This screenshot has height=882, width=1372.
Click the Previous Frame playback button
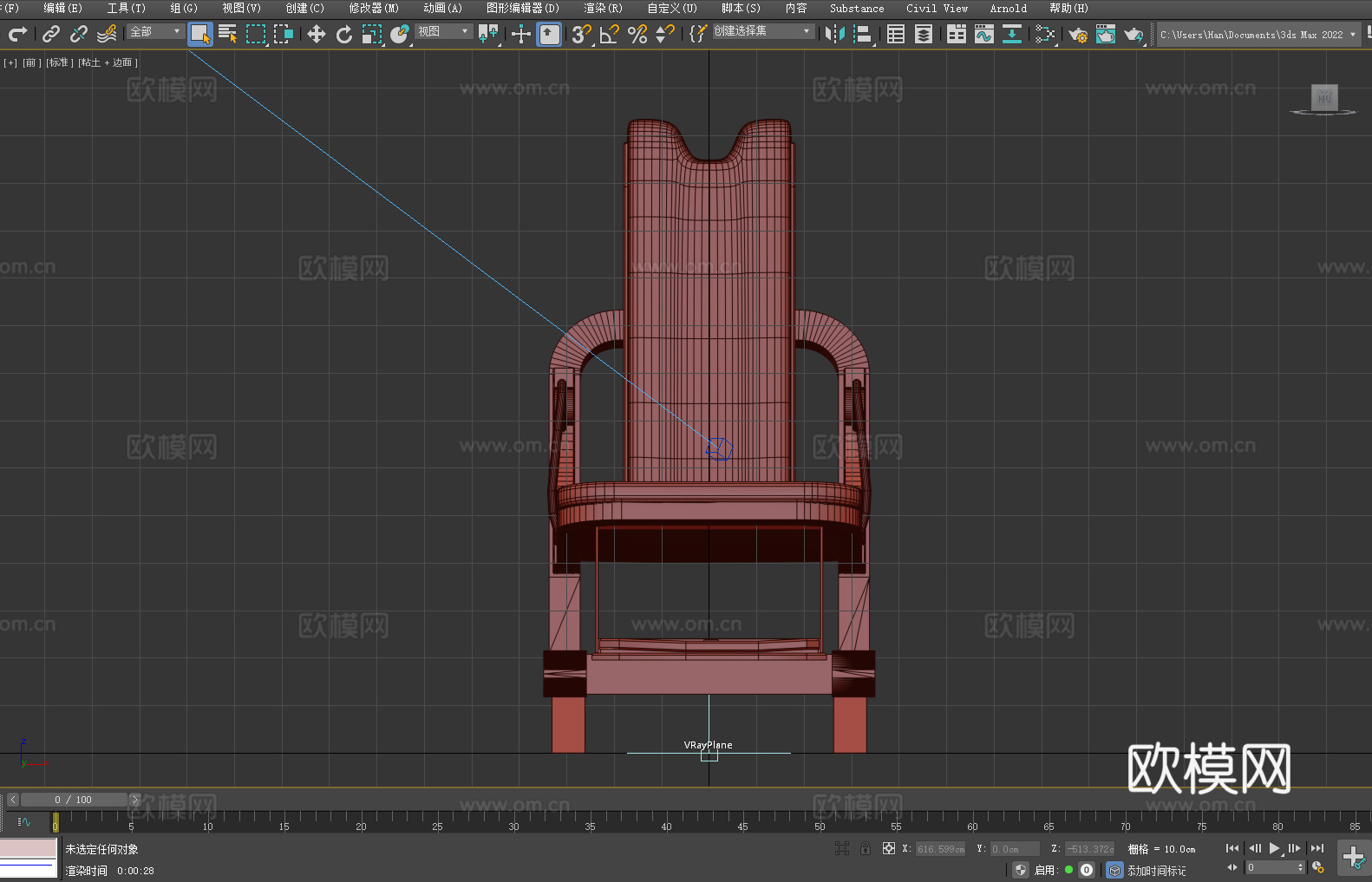1254,848
